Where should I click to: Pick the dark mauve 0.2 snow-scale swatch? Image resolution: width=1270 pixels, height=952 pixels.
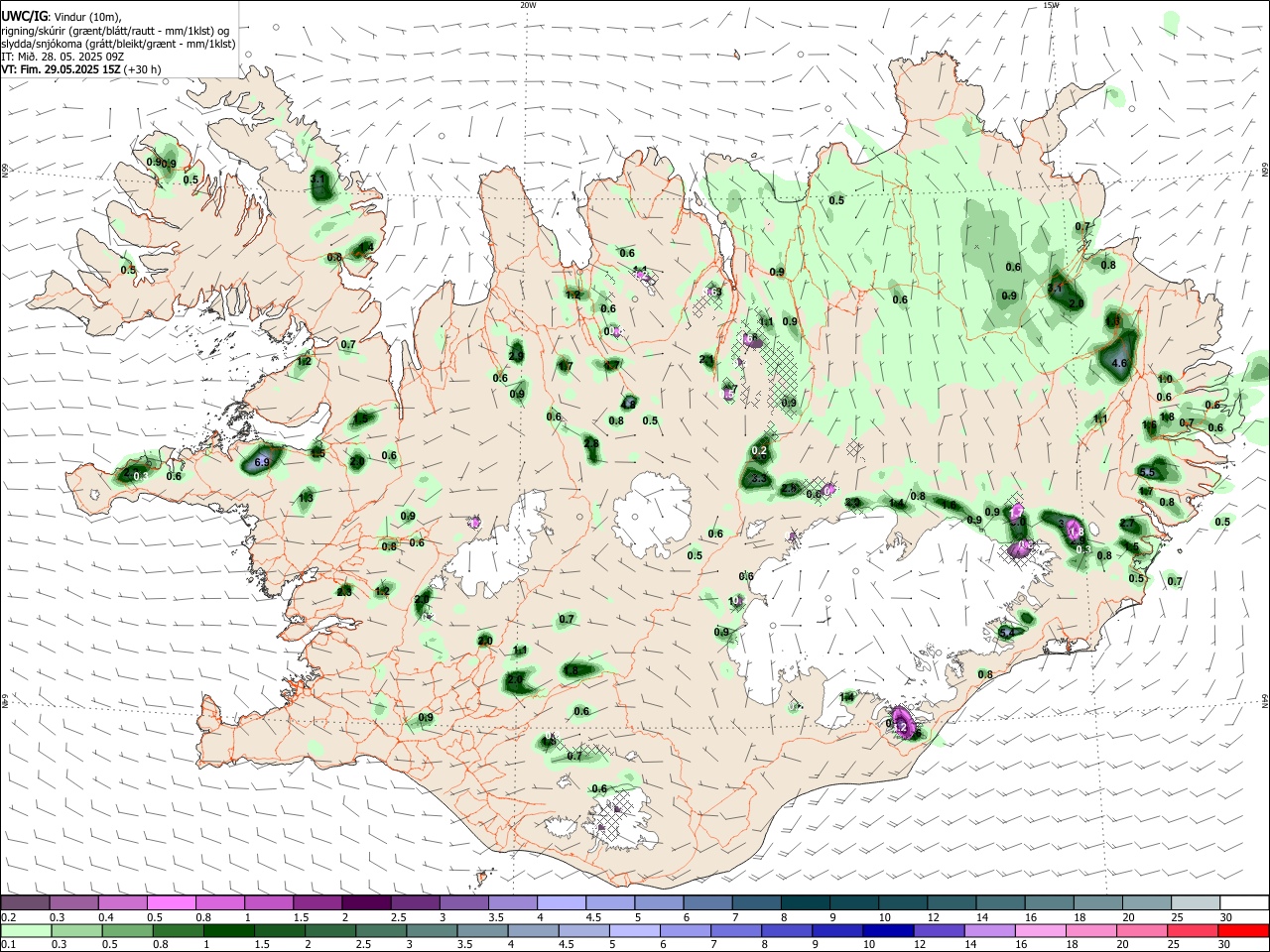(25, 903)
